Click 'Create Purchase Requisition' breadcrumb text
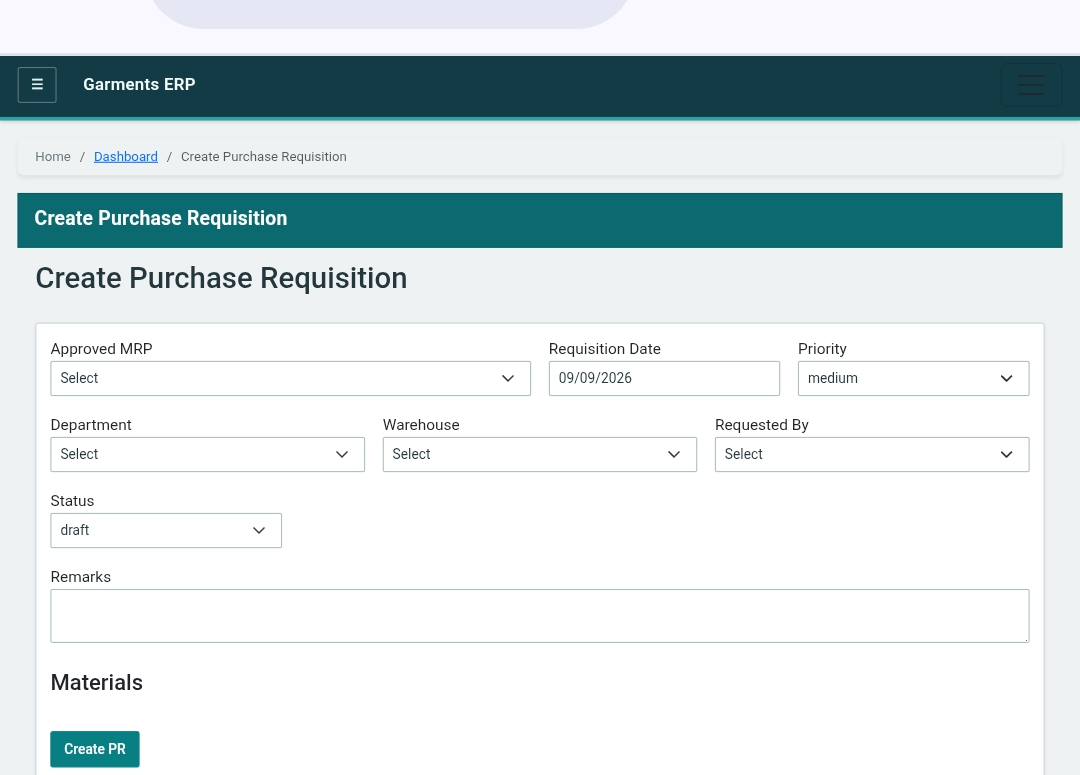This screenshot has width=1080, height=775. 264,156
